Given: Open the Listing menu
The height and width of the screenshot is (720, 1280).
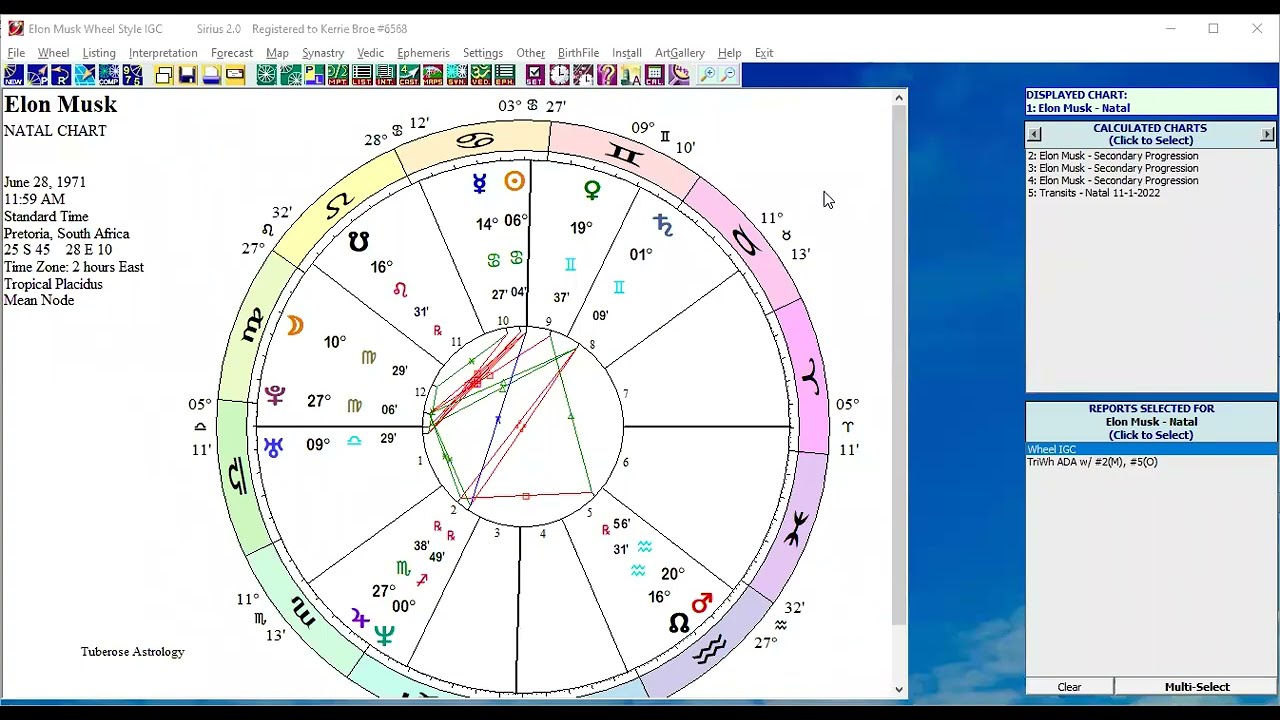Looking at the screenshot, I should [x=99, y=53].
